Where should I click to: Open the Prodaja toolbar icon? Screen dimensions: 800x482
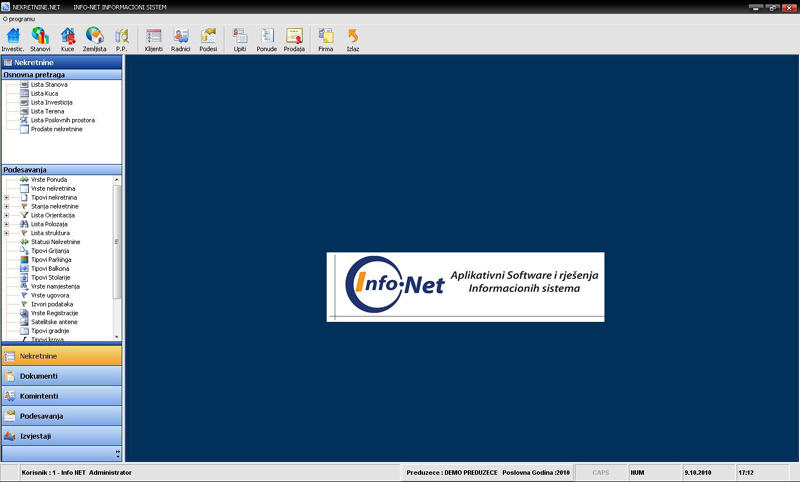[294, 40]
